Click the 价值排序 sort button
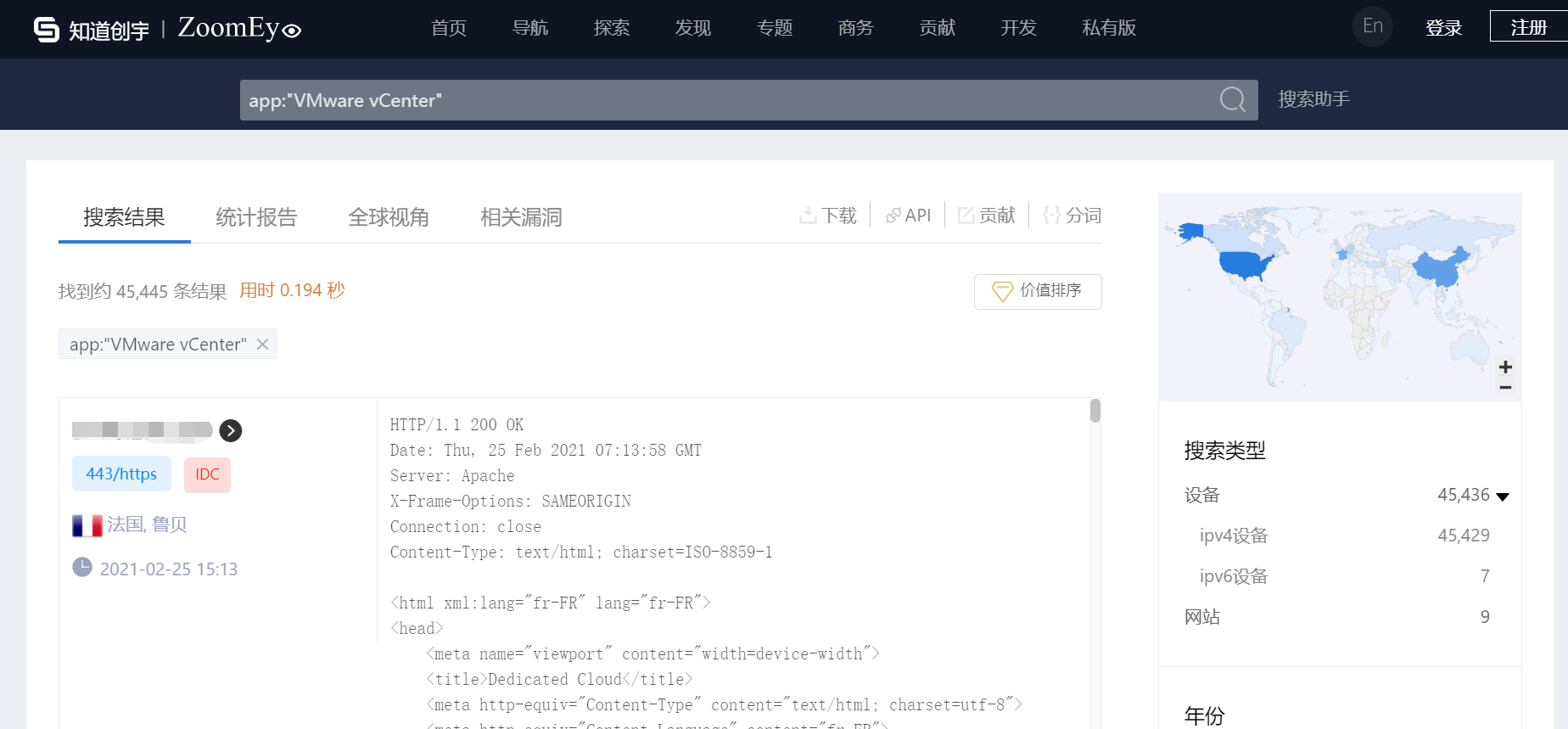Image resolution: width=1568 pixels, height=729 pixels. point(1038,291)
